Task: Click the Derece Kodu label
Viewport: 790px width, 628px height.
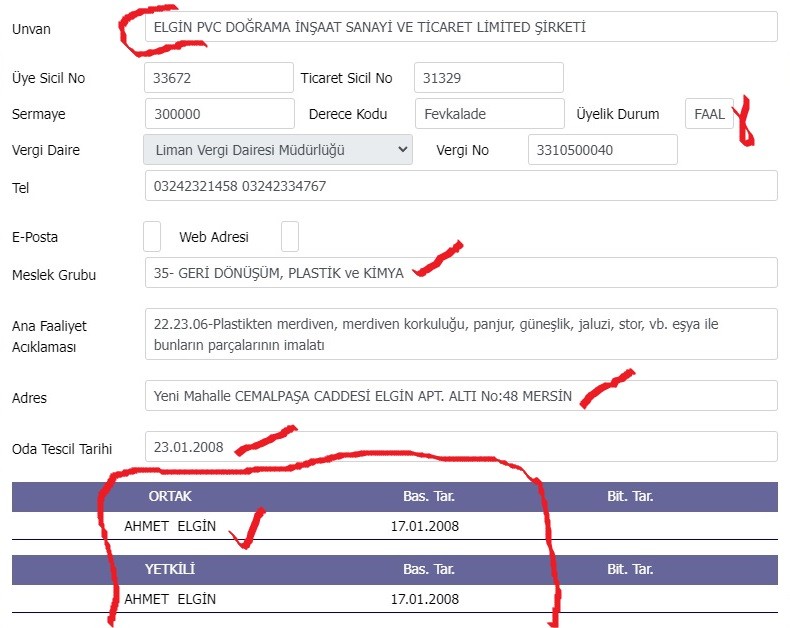Action: point(348,114)
